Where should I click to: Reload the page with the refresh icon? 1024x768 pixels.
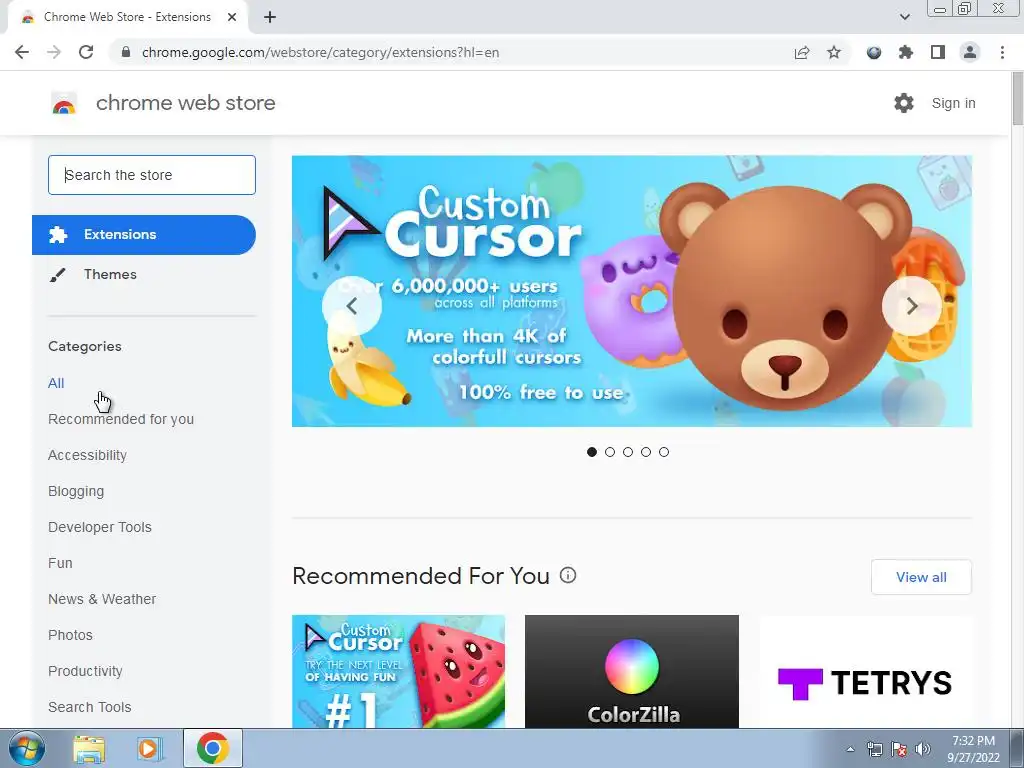coord(86,52)
